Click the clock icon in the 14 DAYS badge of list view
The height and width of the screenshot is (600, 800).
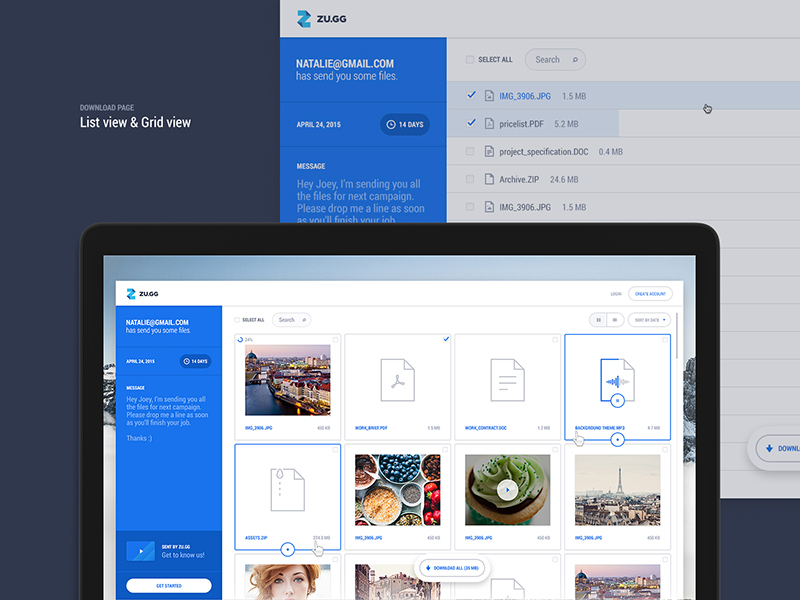click(390, 125)
